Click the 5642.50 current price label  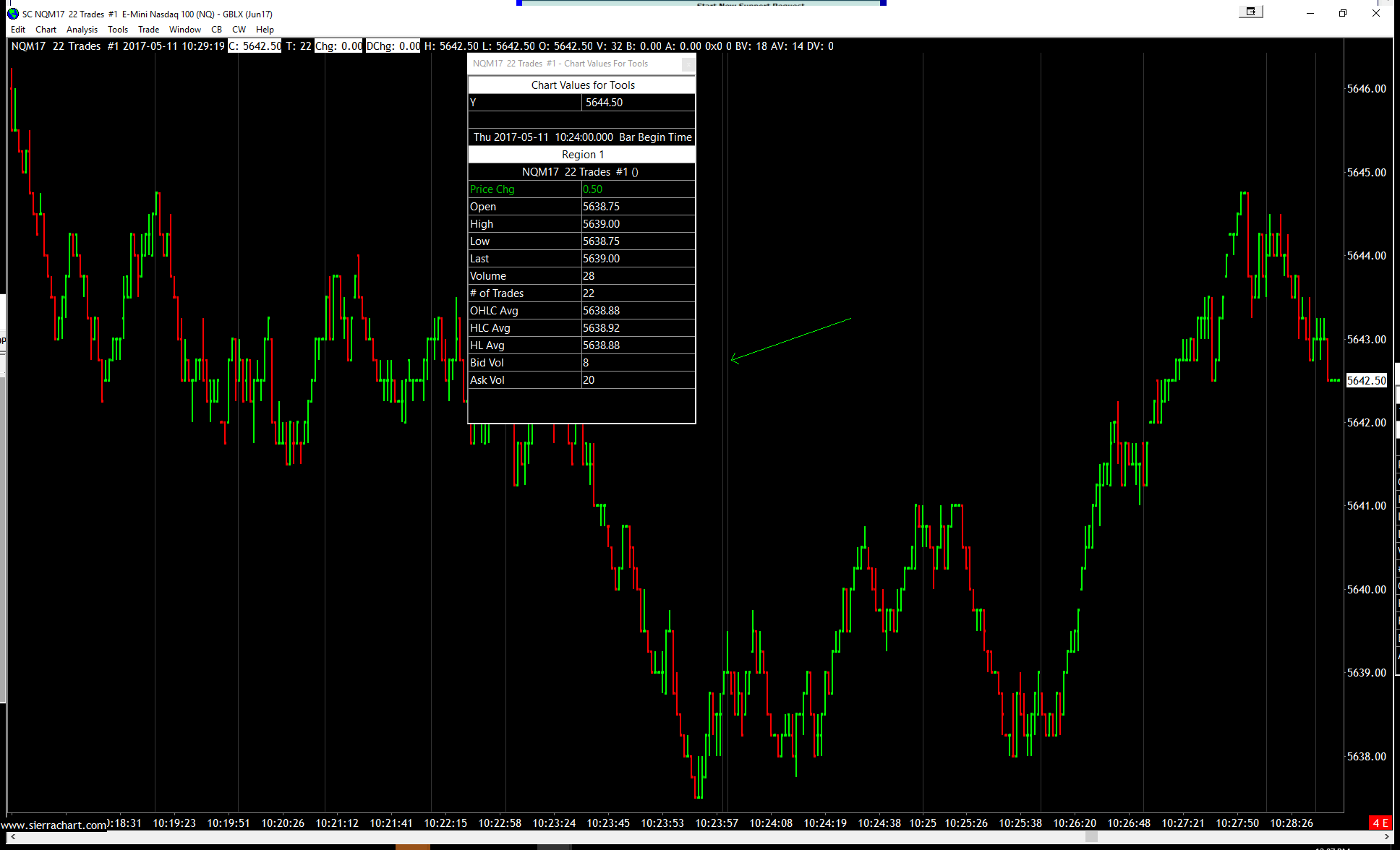tap(1366, 381)
